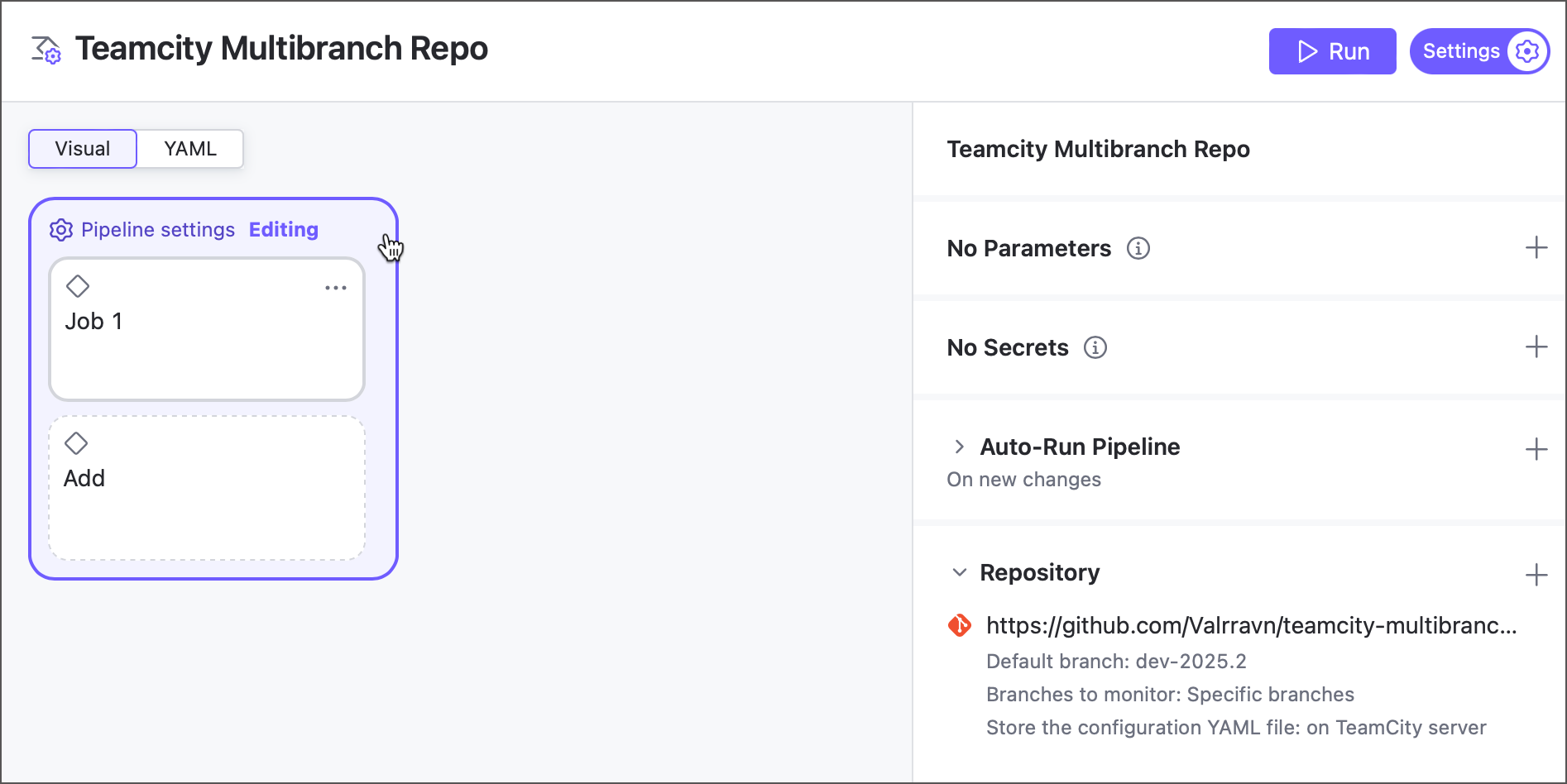Click the Editing label on pipeline settings
This screenshot has width=1567, height=784.
283,230
